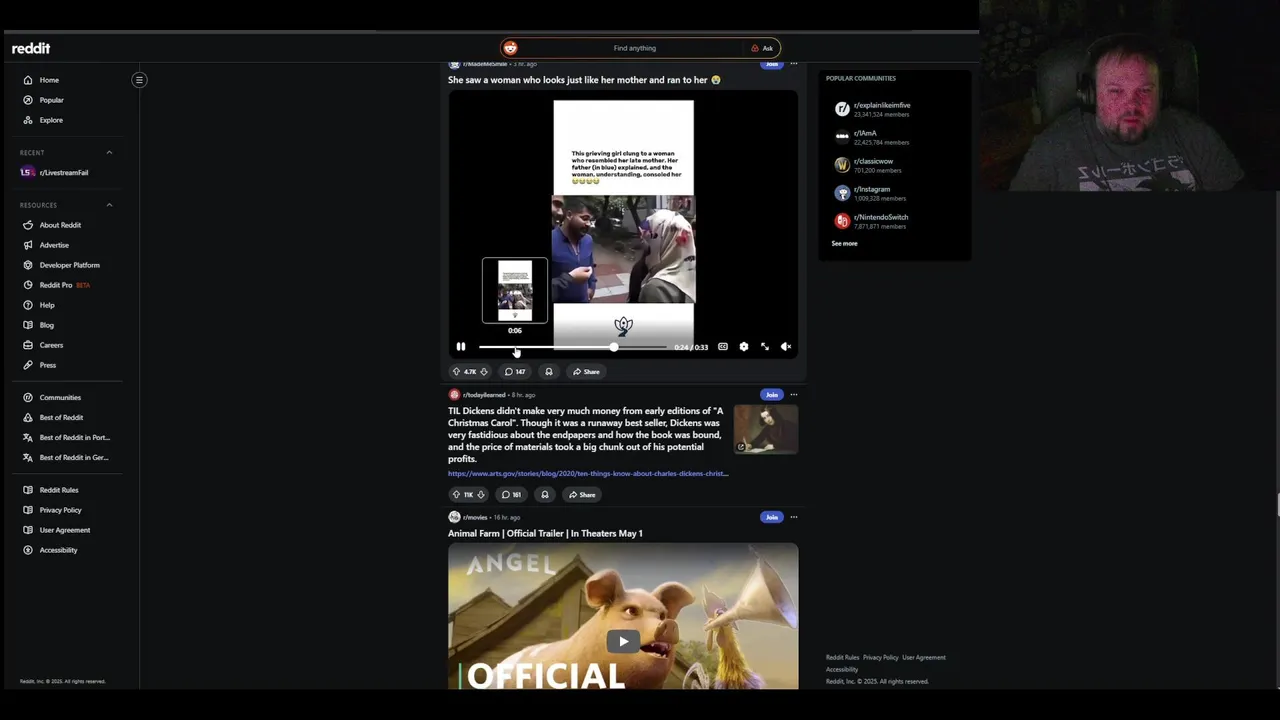
Task: Click the Find anything search field
Action: coord(635,48)
